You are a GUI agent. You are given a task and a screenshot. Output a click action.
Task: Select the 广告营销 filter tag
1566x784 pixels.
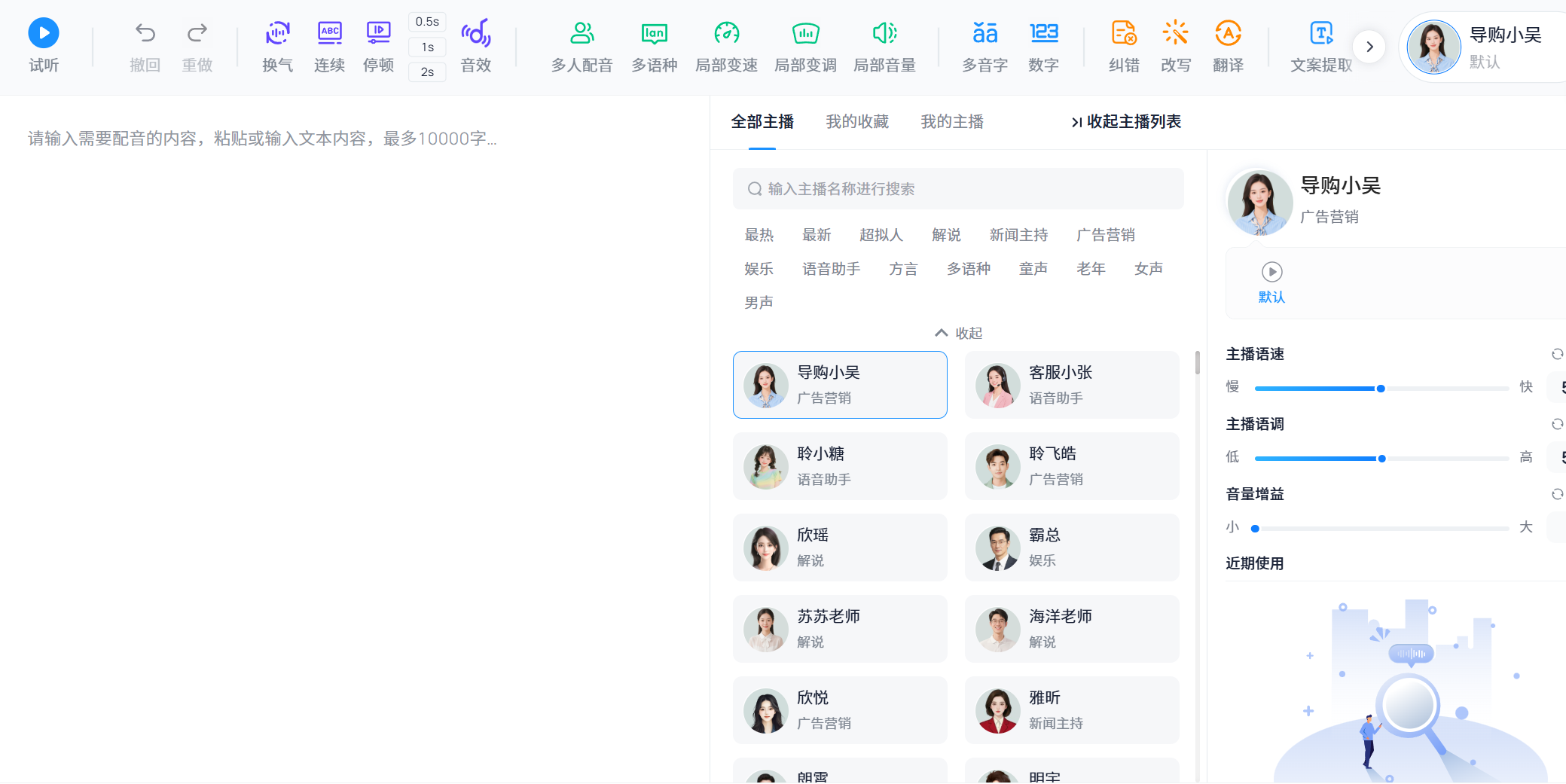pos(1105,234)
